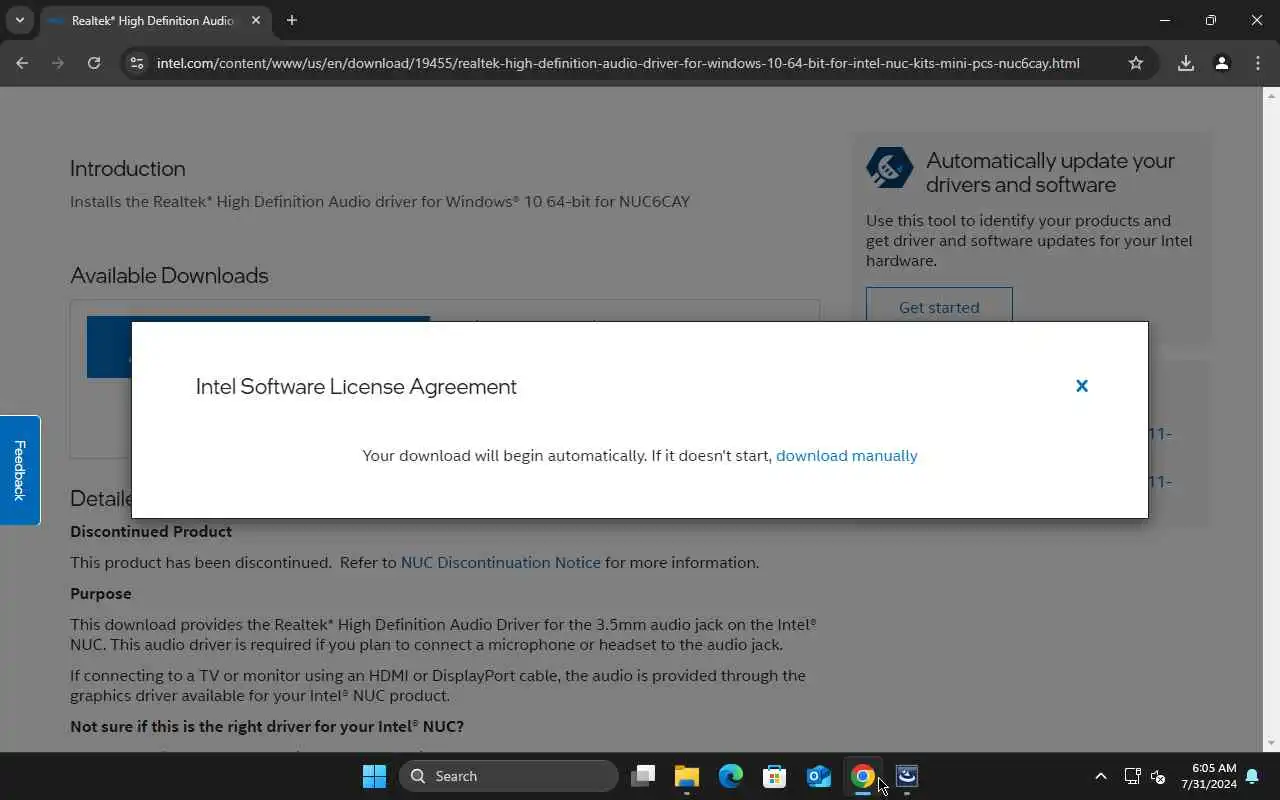
Task: Click the Available Downloads heading
Action: [x=169, y=275]
